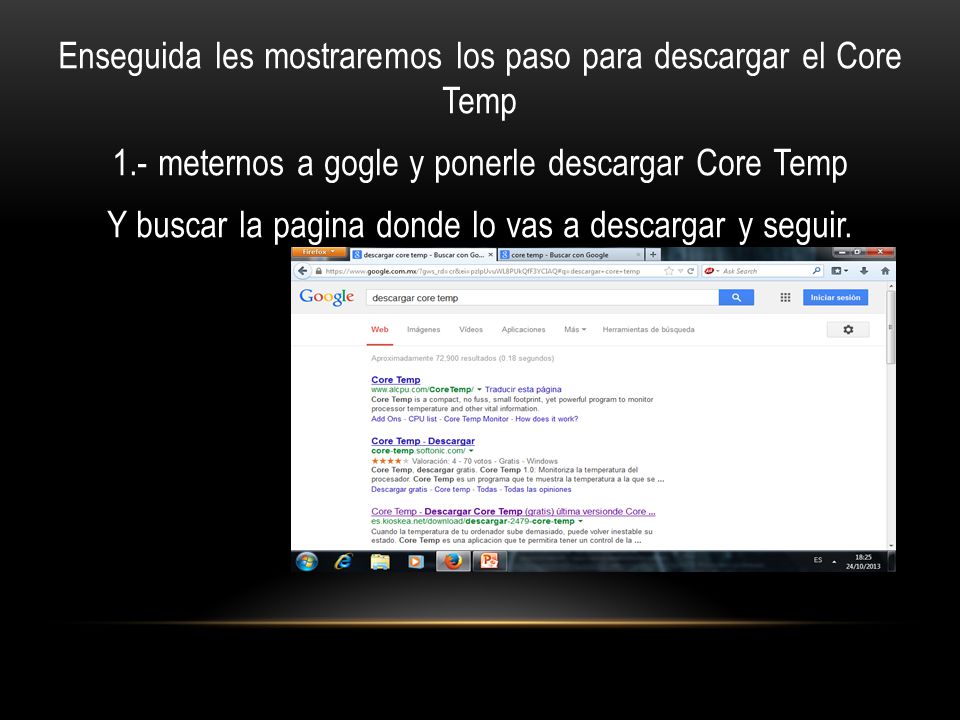This screenshot has height=720, width=960.
Task: Select the Aplicaciones results tab
Action: (x=523, y=329)
